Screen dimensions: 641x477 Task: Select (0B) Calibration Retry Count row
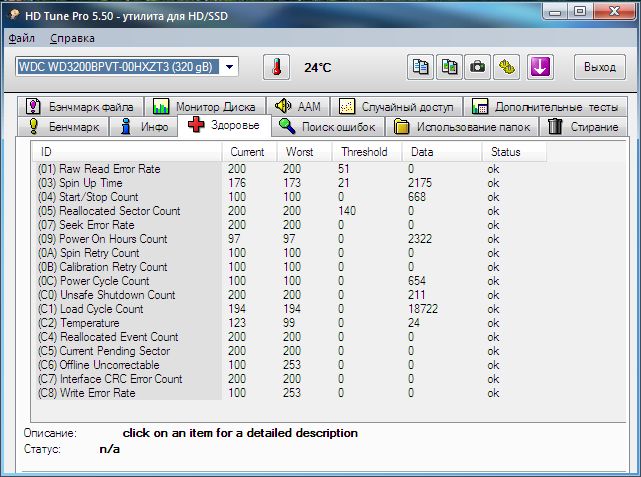point(290,267)
